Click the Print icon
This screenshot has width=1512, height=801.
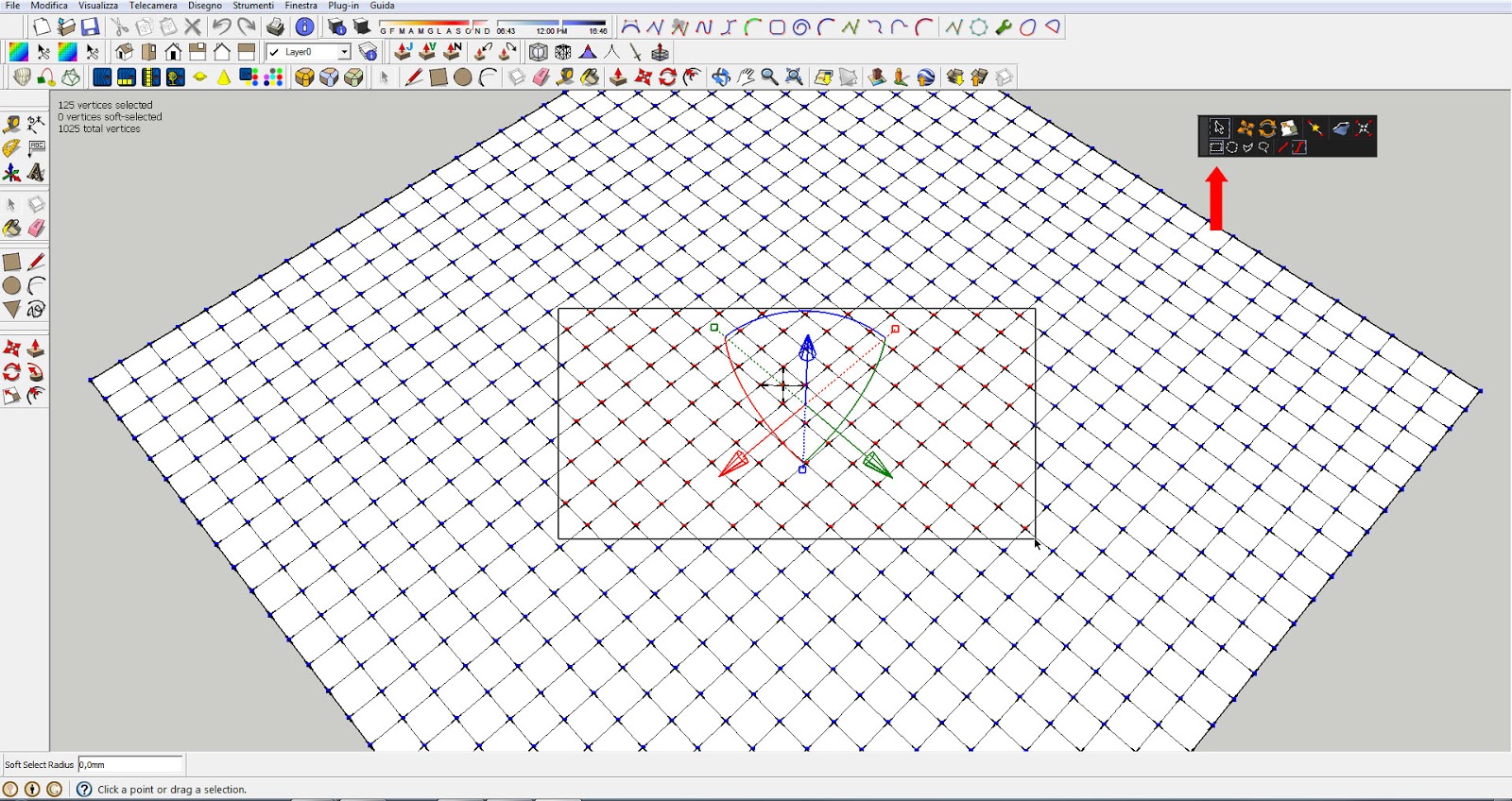[275, 27]
